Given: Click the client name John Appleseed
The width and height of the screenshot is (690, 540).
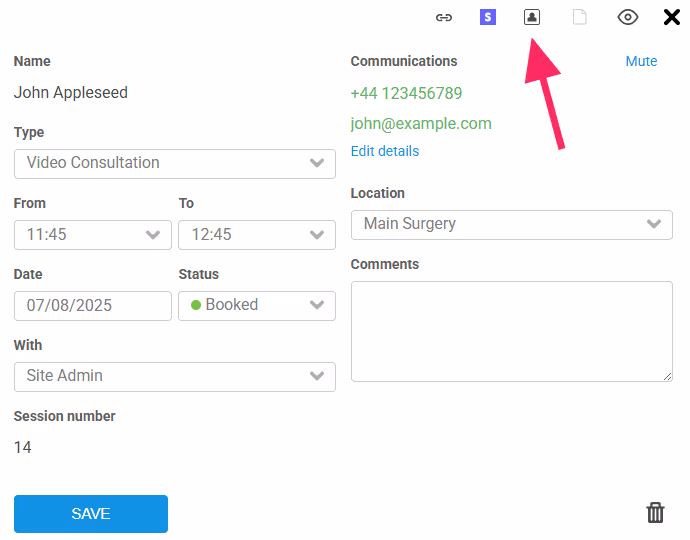Looking at the screenshot, I should click(71, 92).
